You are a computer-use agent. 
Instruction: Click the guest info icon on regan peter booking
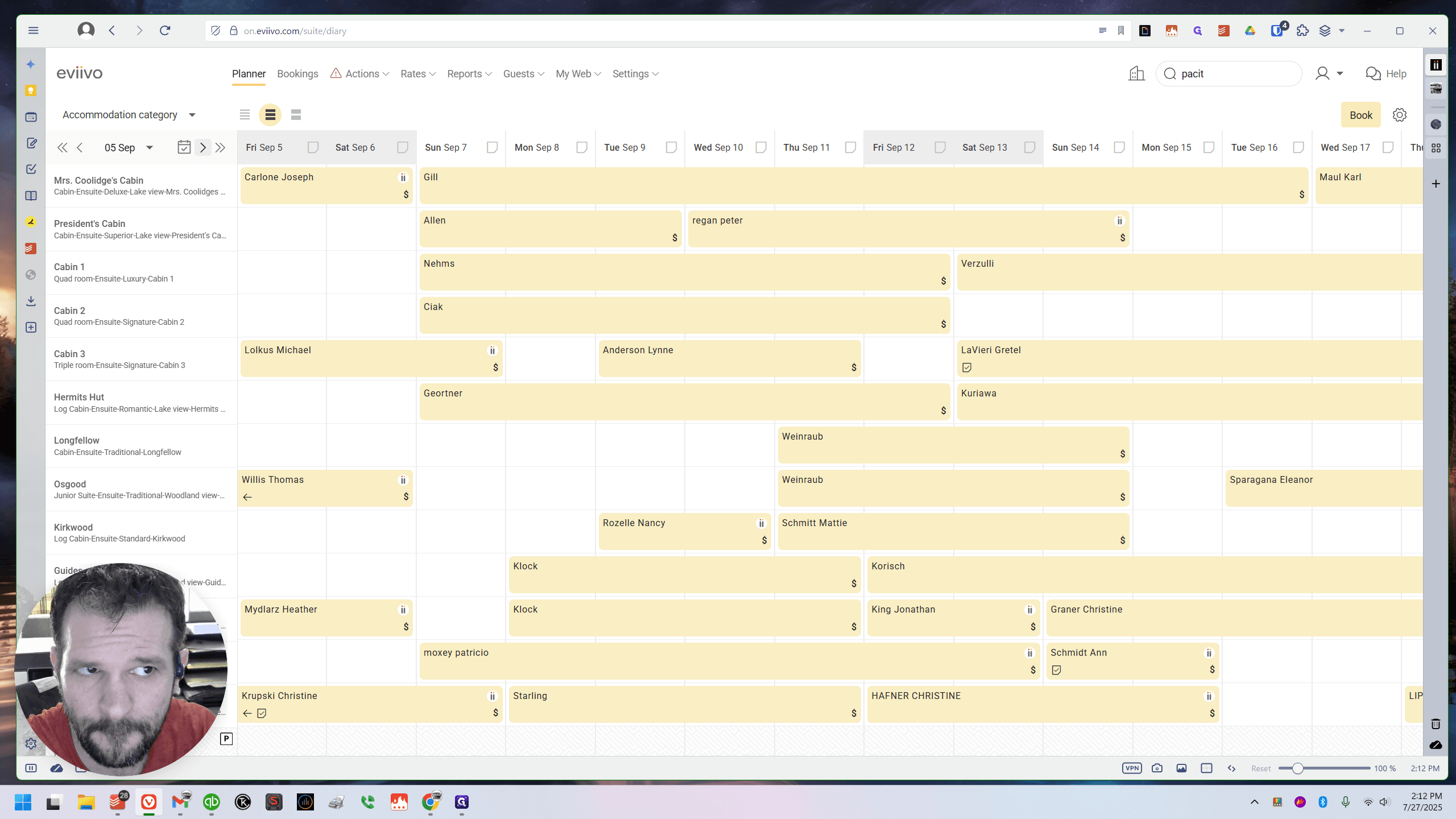click(1119, 221)
